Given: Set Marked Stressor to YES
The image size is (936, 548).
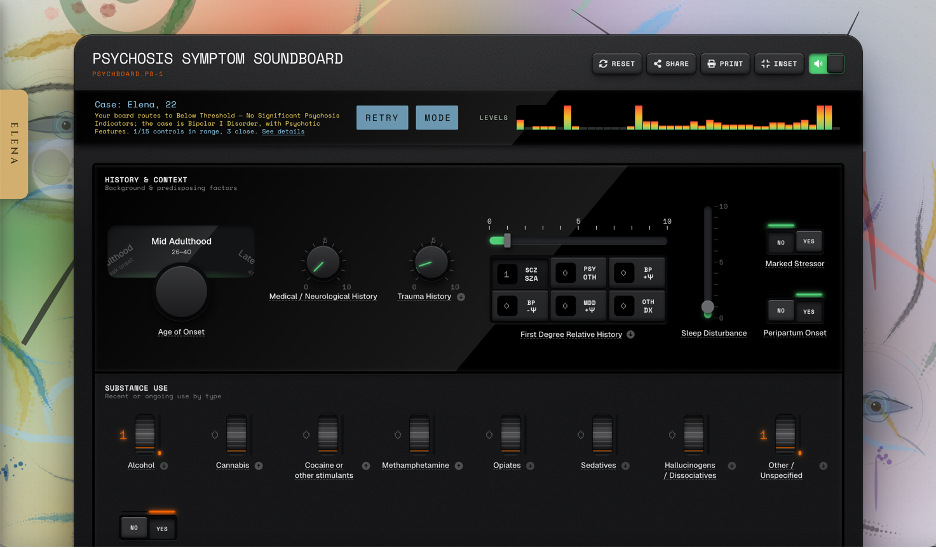Looking at the screenshot, I should coord(809,241).
